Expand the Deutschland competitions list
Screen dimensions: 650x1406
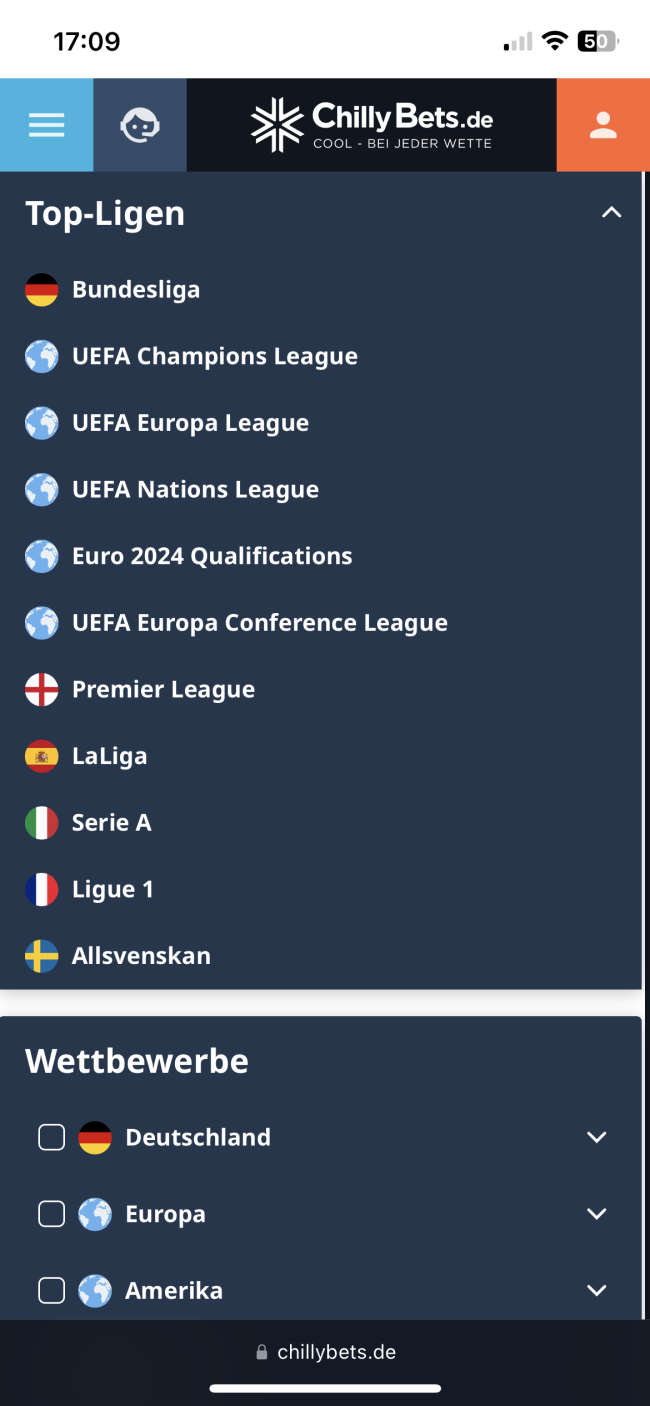[x=597, y=1137]
